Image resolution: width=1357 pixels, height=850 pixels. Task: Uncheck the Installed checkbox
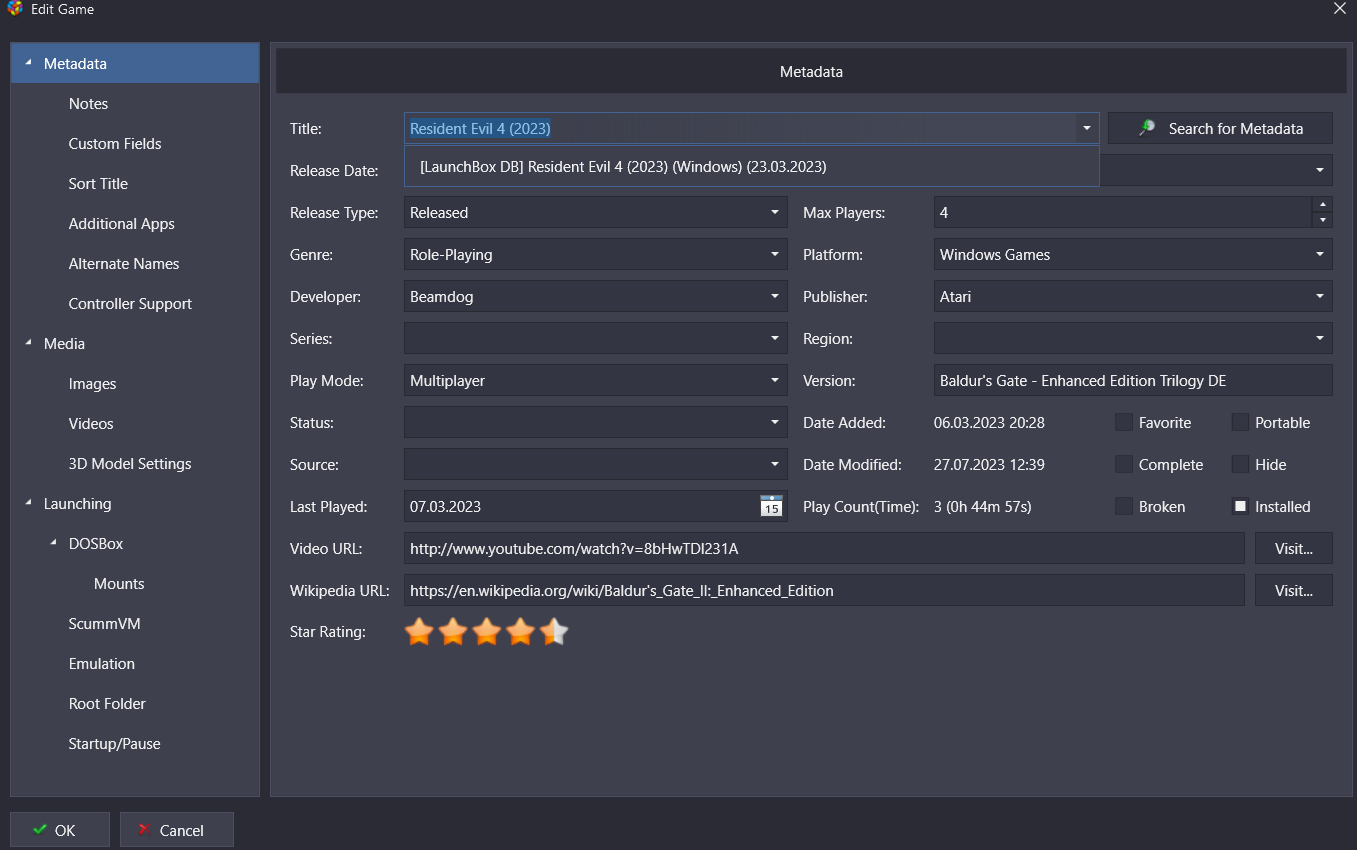point(1240,506)
